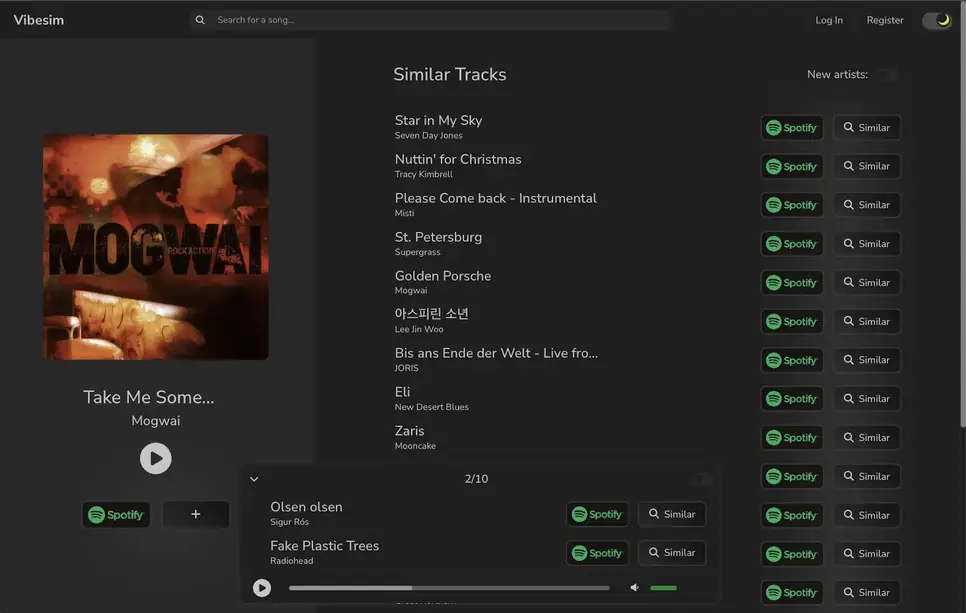Find tracks similar to St. Petersburg
966x613 pixels.
pyautogui.click(x=867, y=244)
